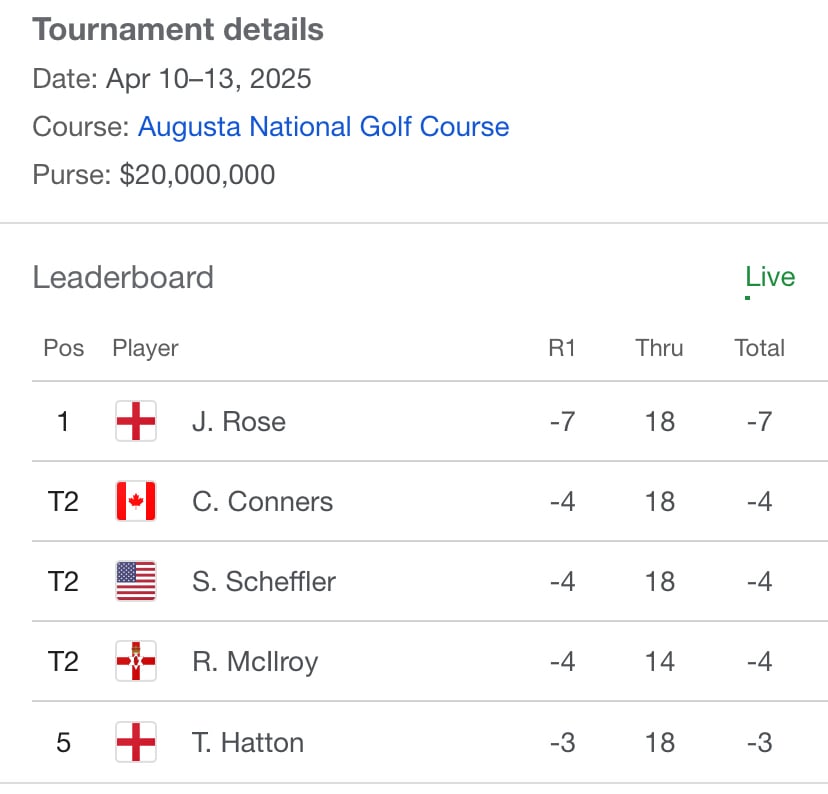Click the Canada flag beside C. Conners
Screen dimensions: 828x794
pos(136,500)
